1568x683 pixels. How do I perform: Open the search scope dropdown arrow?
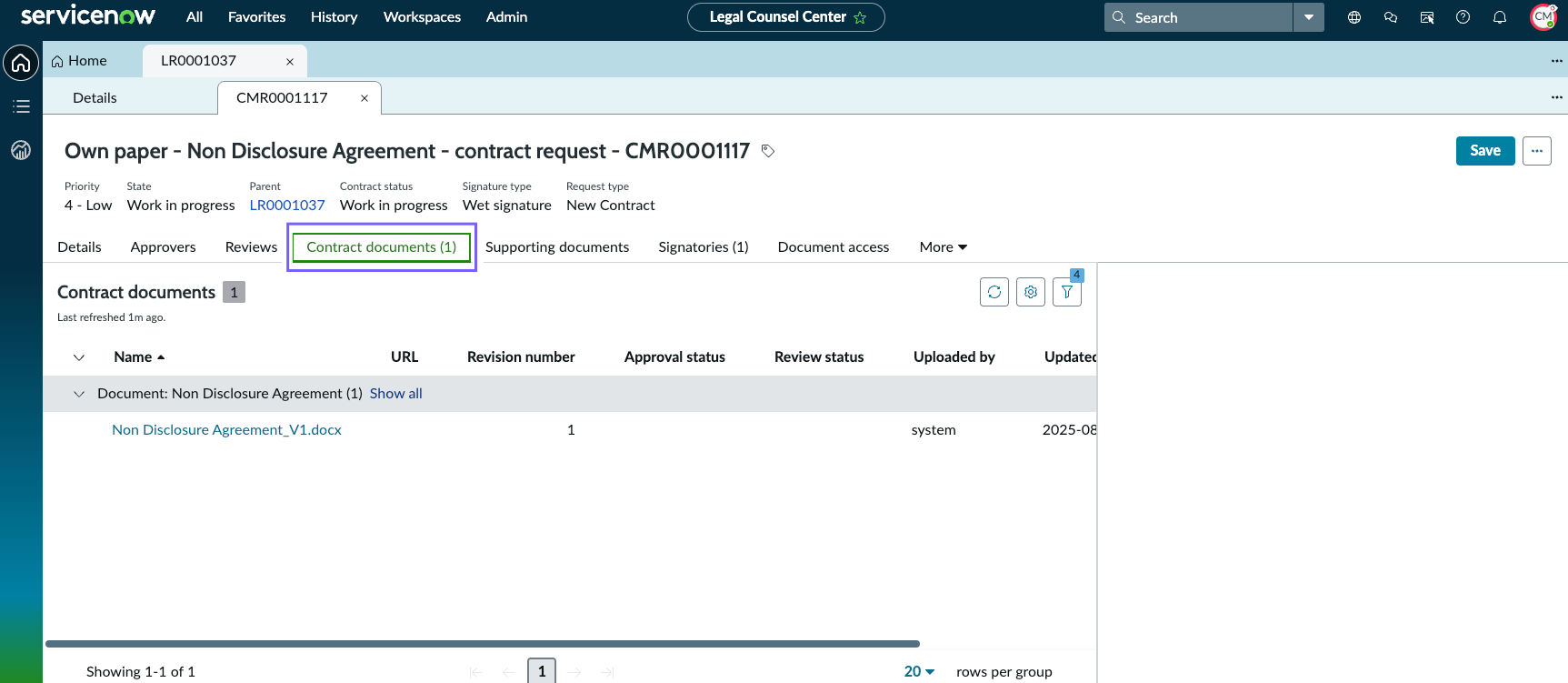pyautogui.click(x=1309, y=17)
